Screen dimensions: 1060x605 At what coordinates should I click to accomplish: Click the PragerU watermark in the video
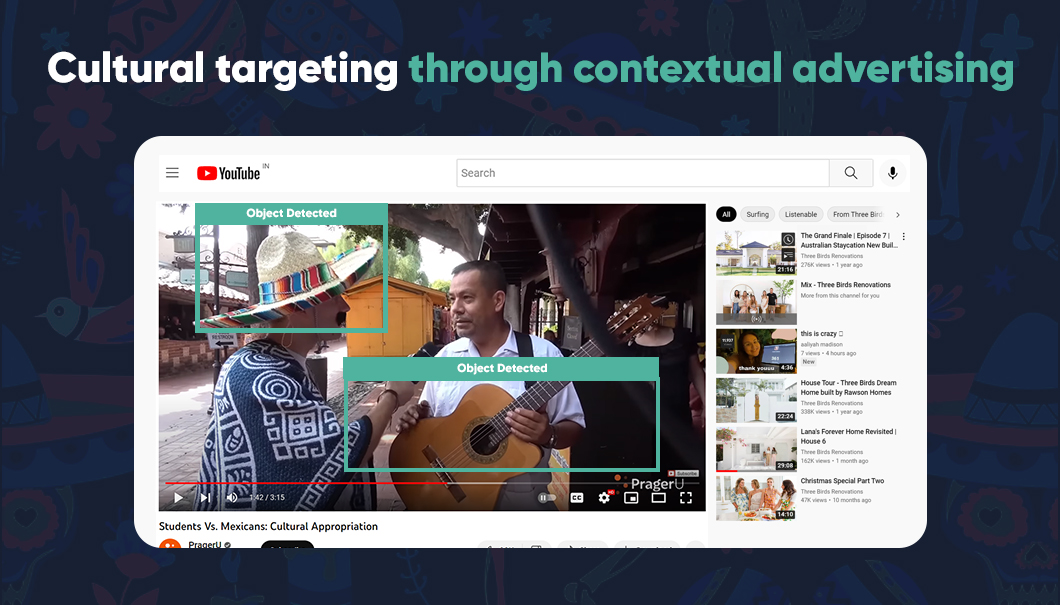tap(657, 484)
